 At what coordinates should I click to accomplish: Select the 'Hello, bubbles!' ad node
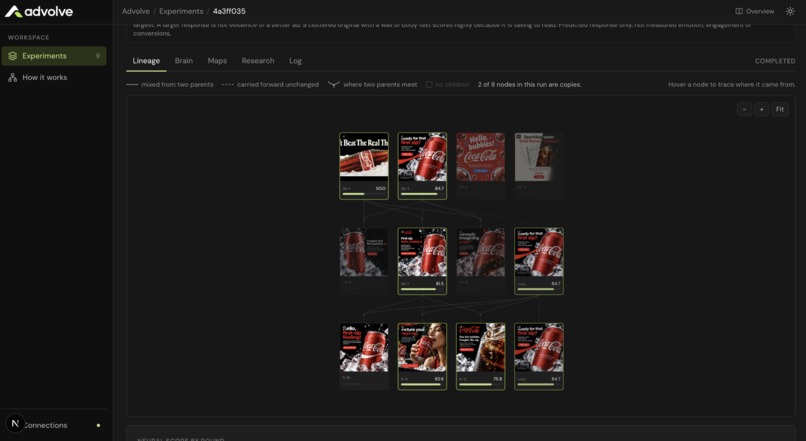pyautogui.click(x=481, y=166)
